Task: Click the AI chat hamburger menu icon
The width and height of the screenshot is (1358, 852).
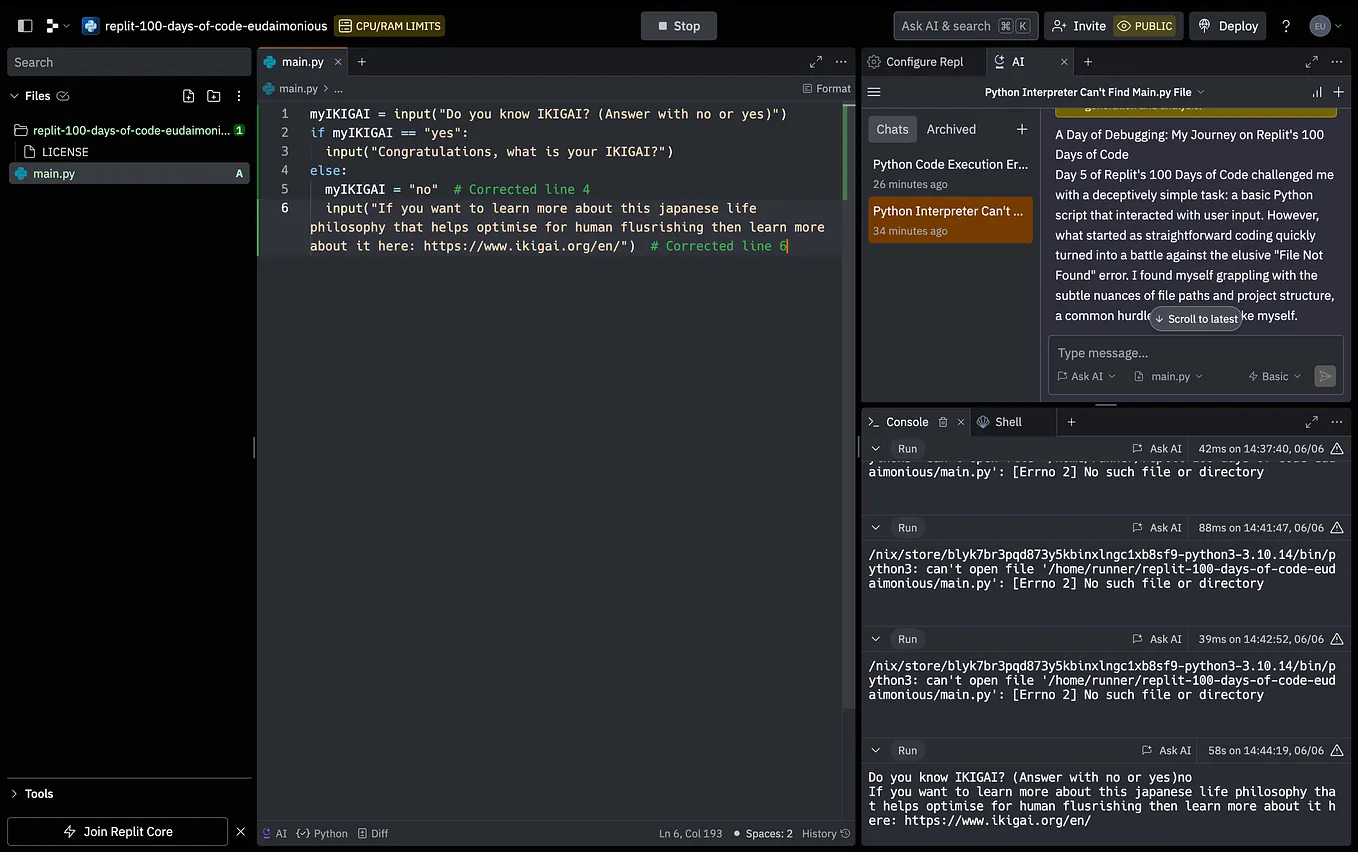Action: coord(874,92)
